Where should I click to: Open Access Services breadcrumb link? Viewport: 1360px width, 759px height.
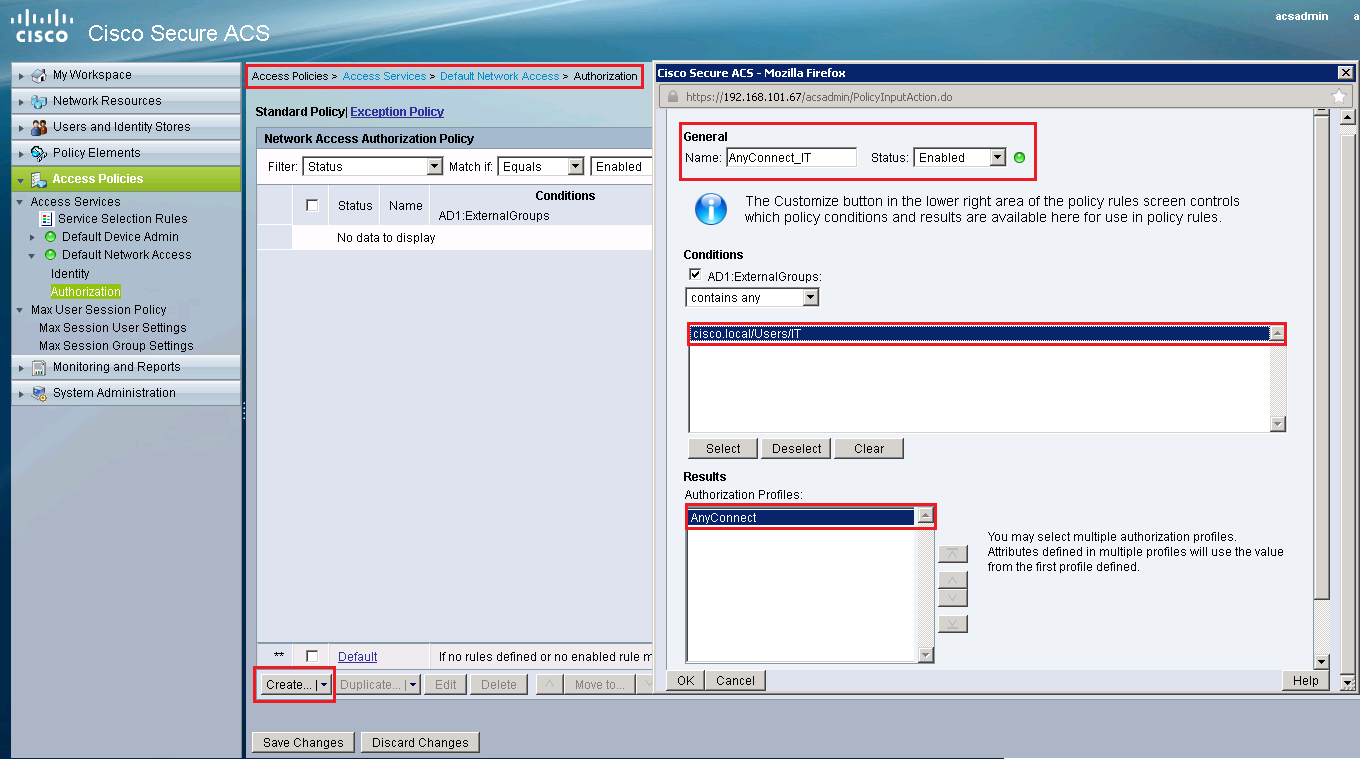(384, 76)
